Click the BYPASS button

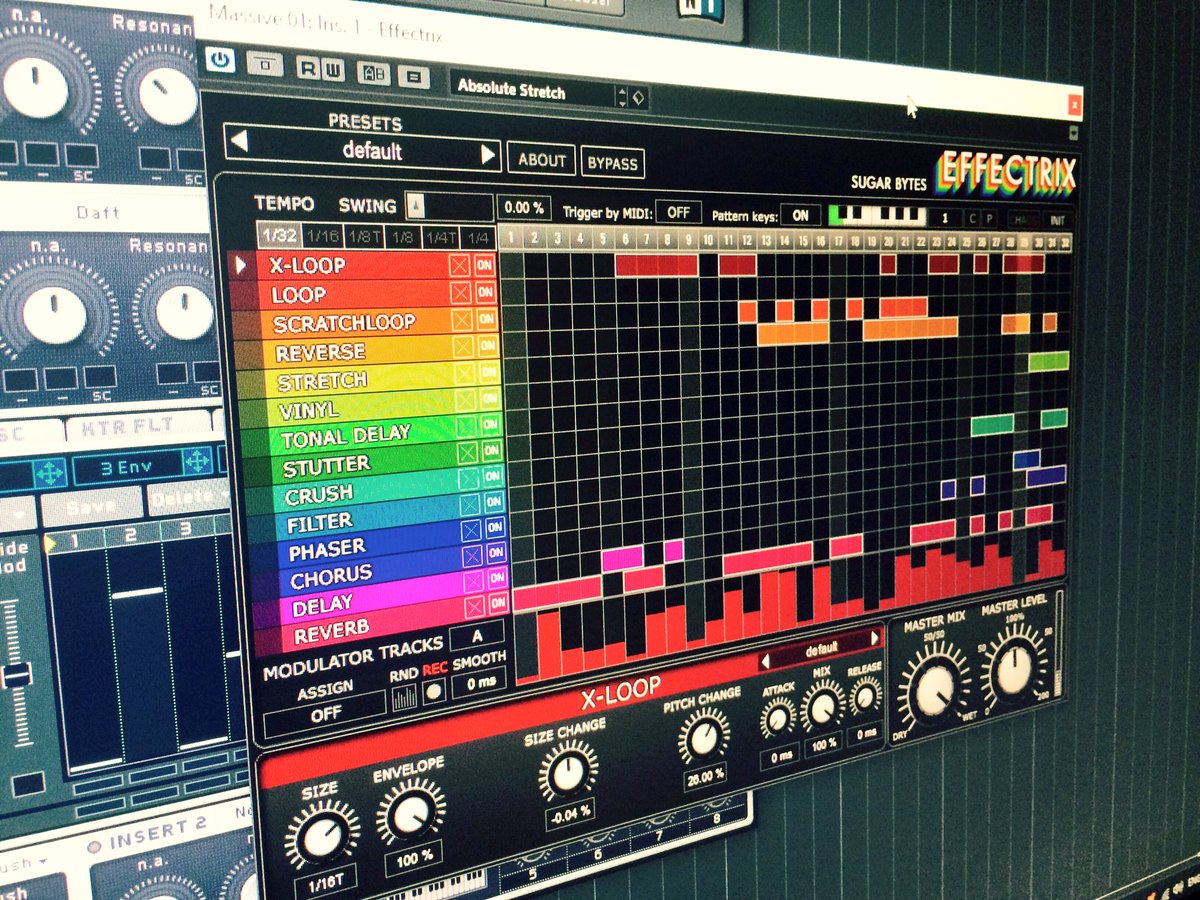(612, 163)
